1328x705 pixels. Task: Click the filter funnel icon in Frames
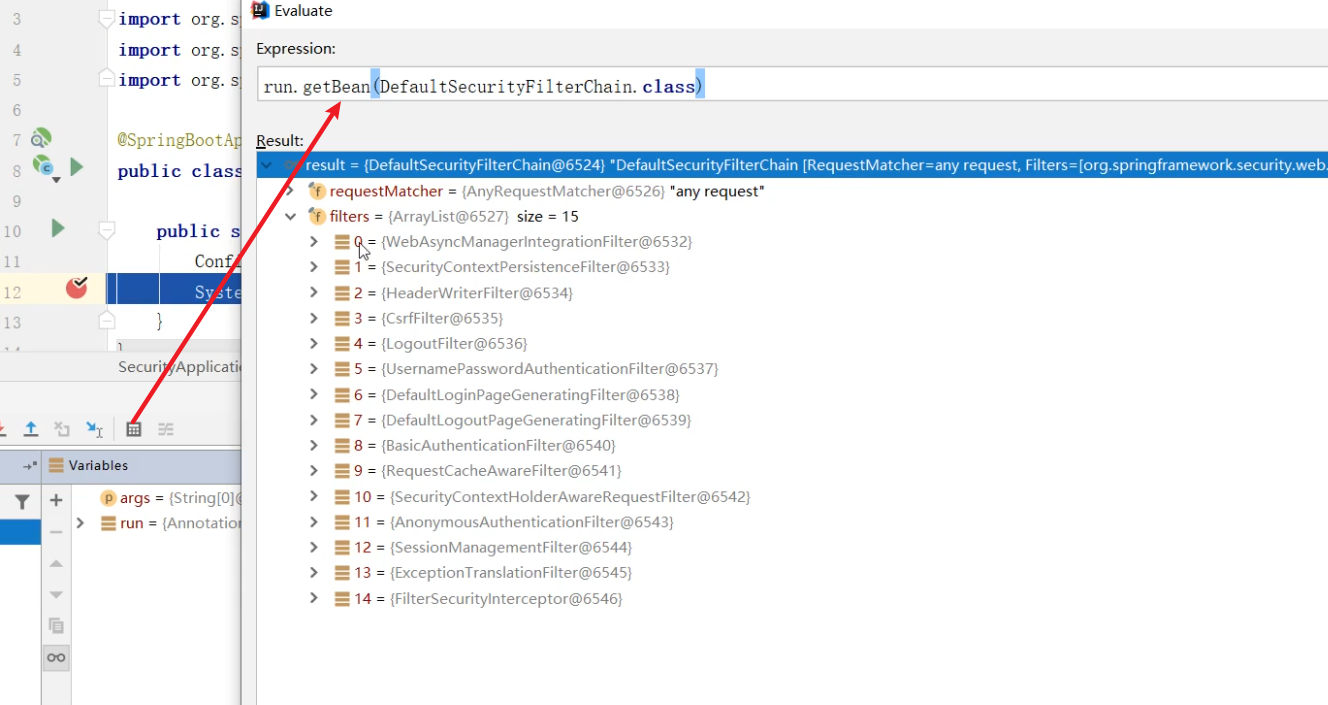[x=21, y=501]
